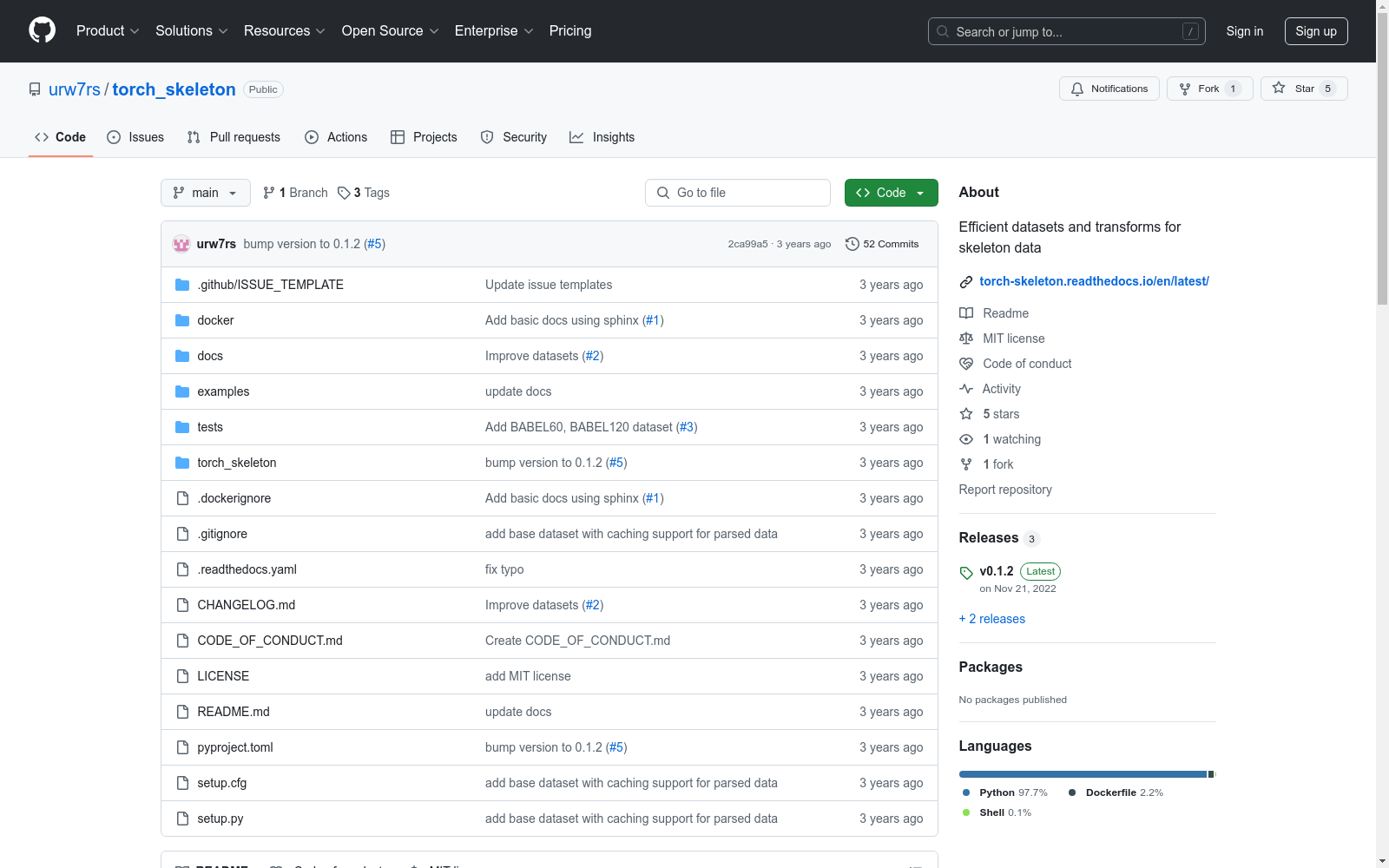
Task: Open the Issues tab
Action: click(135, 137)
